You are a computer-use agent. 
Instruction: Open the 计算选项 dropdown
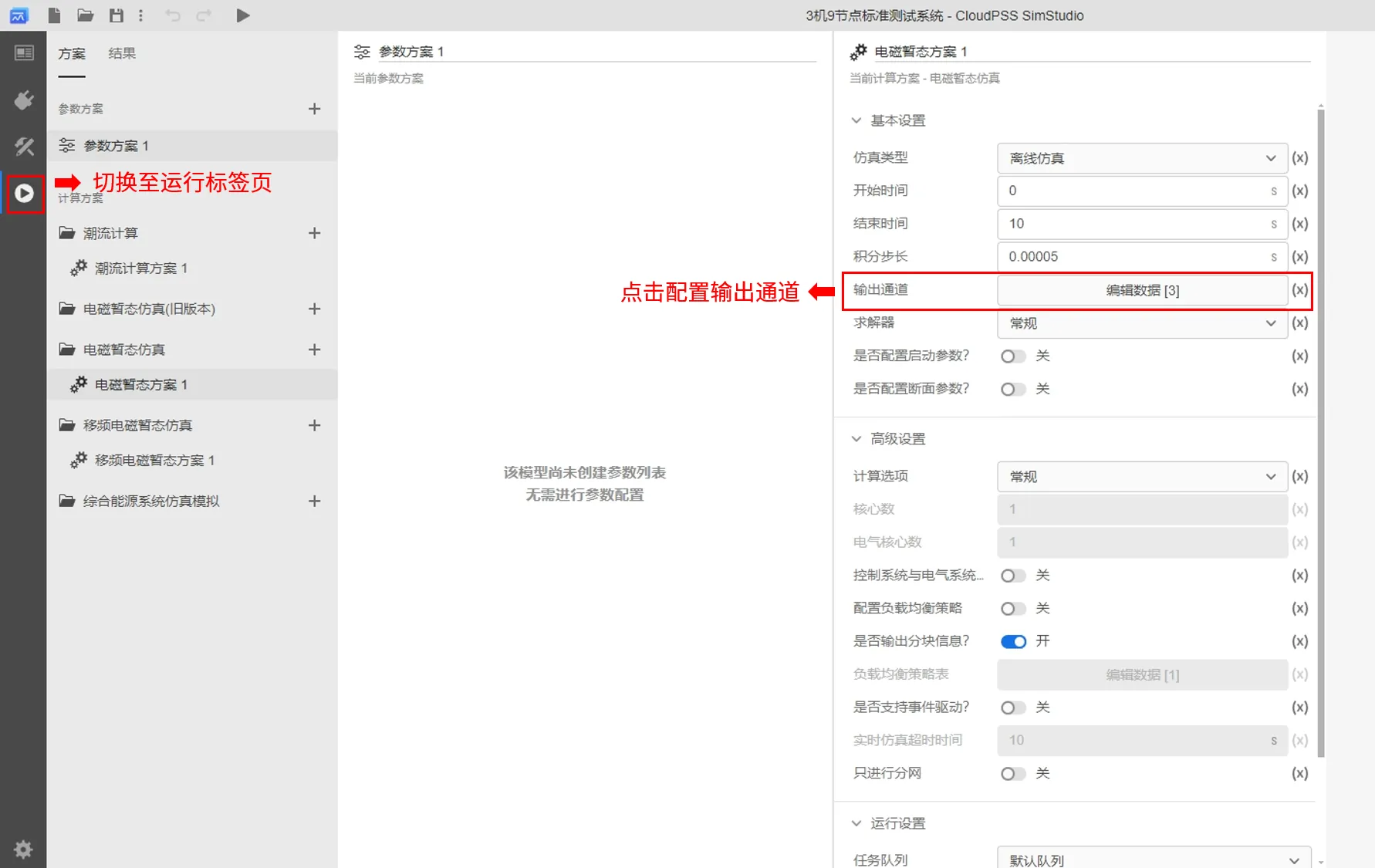pos(1142,476)
